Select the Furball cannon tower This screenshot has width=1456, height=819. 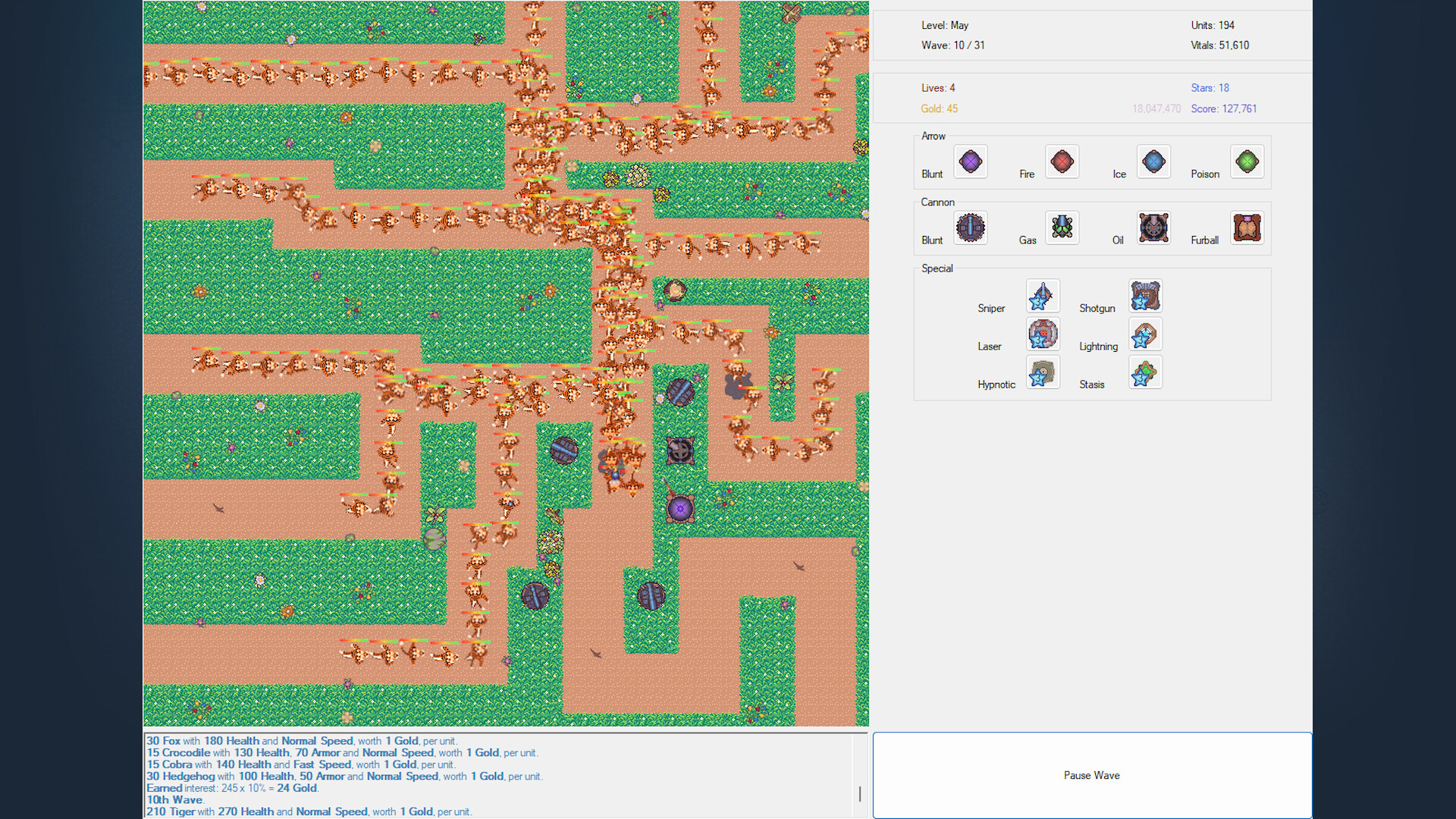pos(1247,227)
